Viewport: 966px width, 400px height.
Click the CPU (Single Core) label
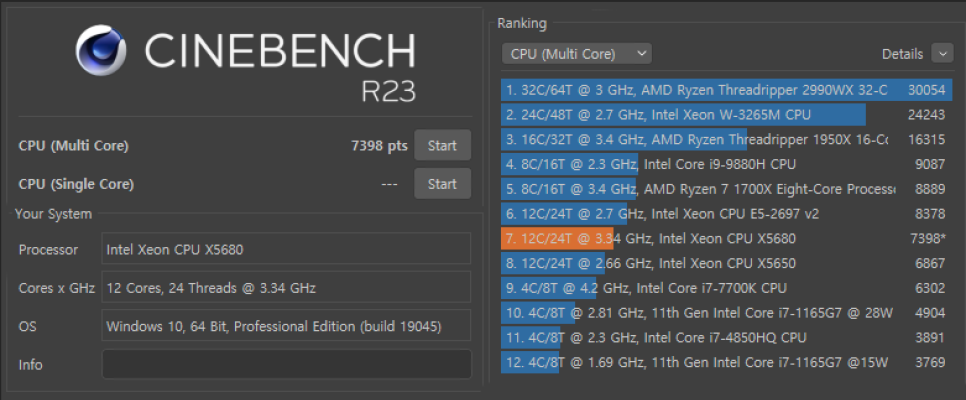point(76,184)
